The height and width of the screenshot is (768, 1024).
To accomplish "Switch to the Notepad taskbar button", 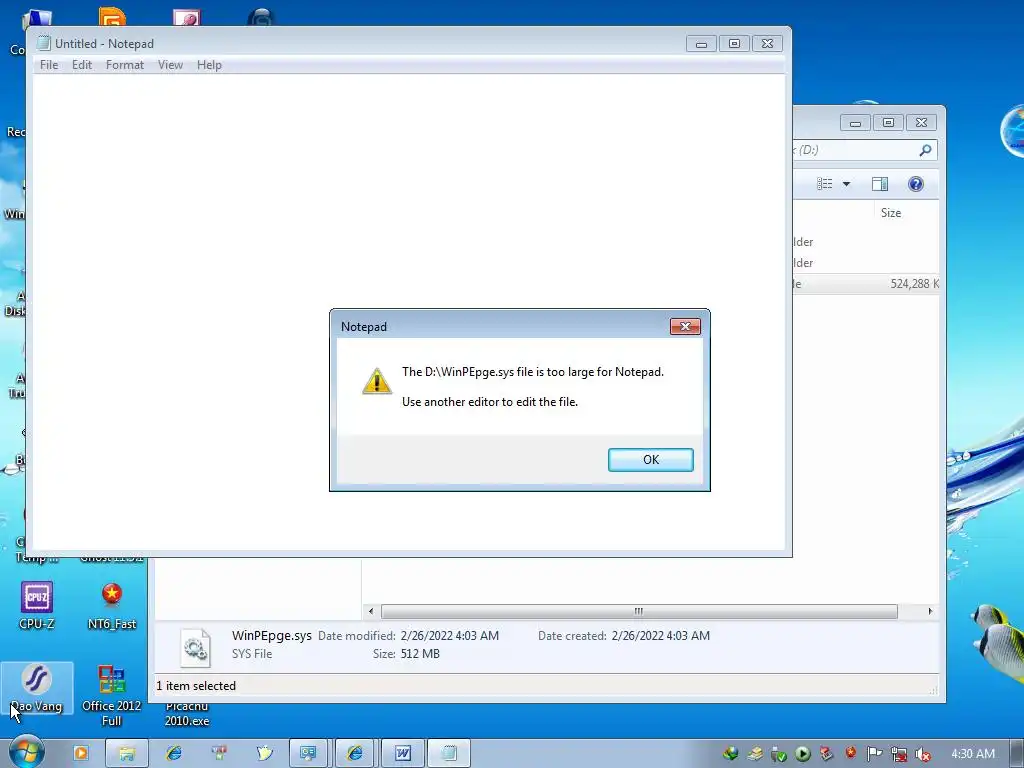I will click(449, 753).
